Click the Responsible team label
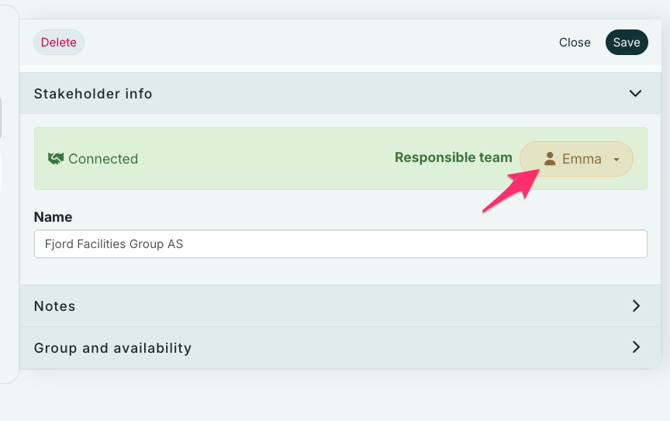 453,158
